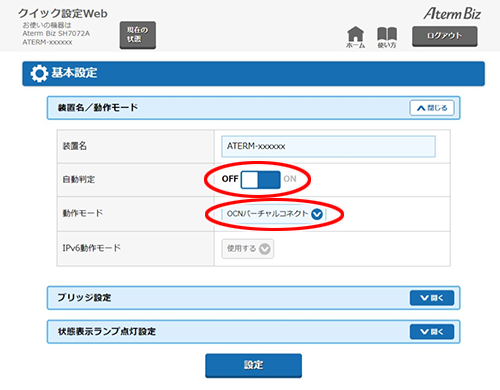Screen dimensions: 500x390
Task: Collapse 装置名/動作モード with 閉じる
Action: click(x=432, y=108)
